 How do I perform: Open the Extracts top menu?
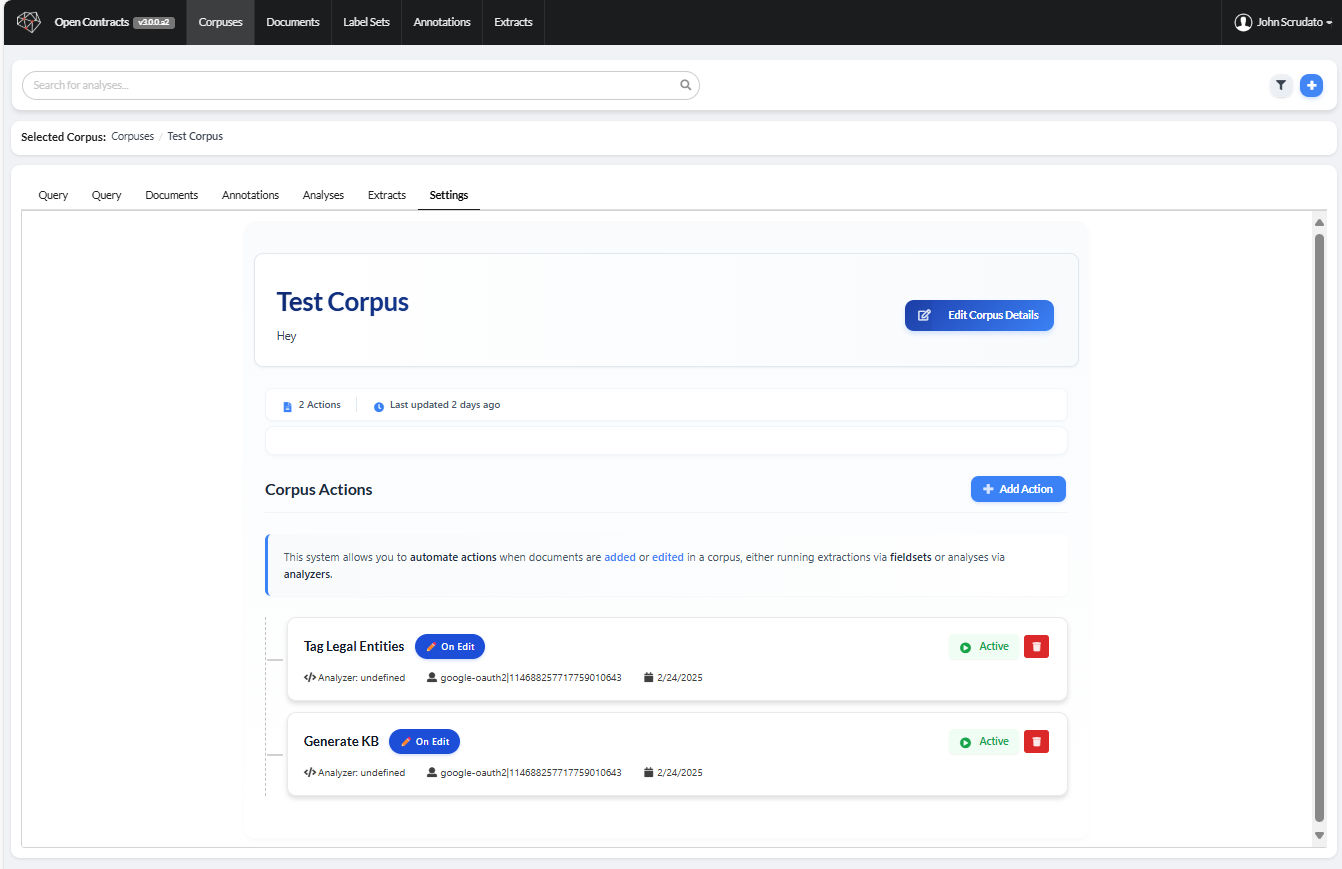[513, 22]
